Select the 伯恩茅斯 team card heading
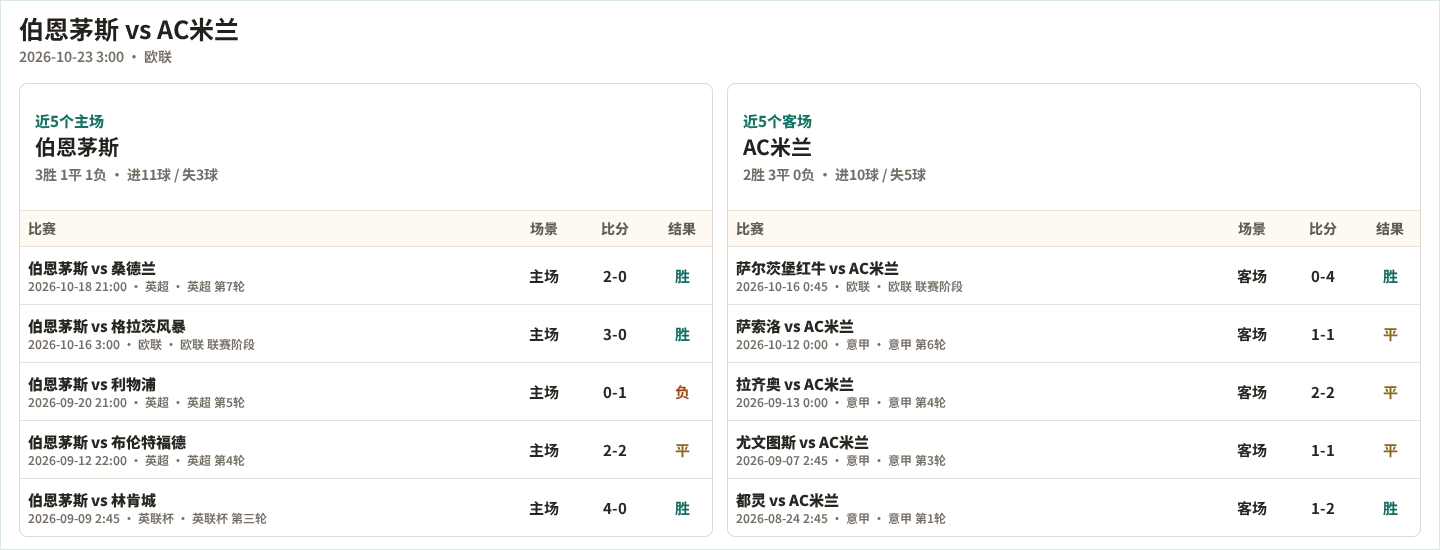 [77, 147]
